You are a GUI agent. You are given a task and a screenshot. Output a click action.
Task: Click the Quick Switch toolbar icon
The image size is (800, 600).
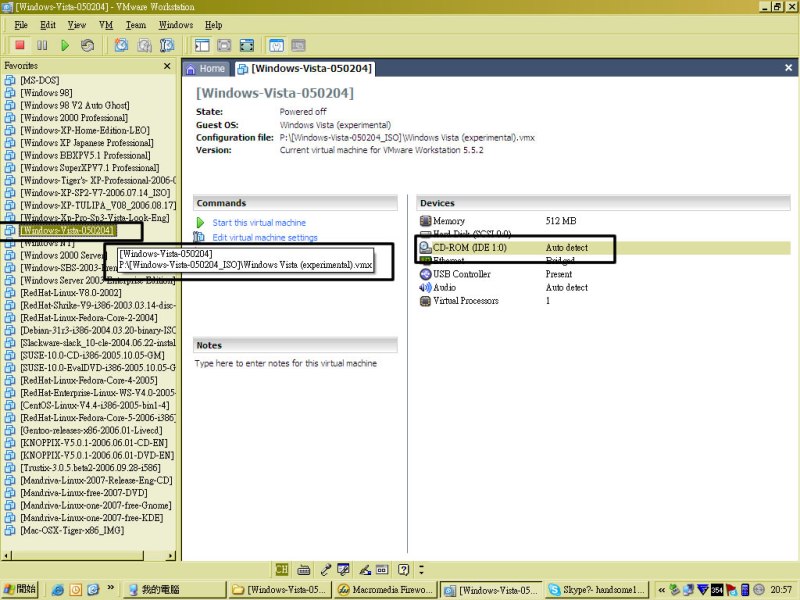[x=224, y=45]
